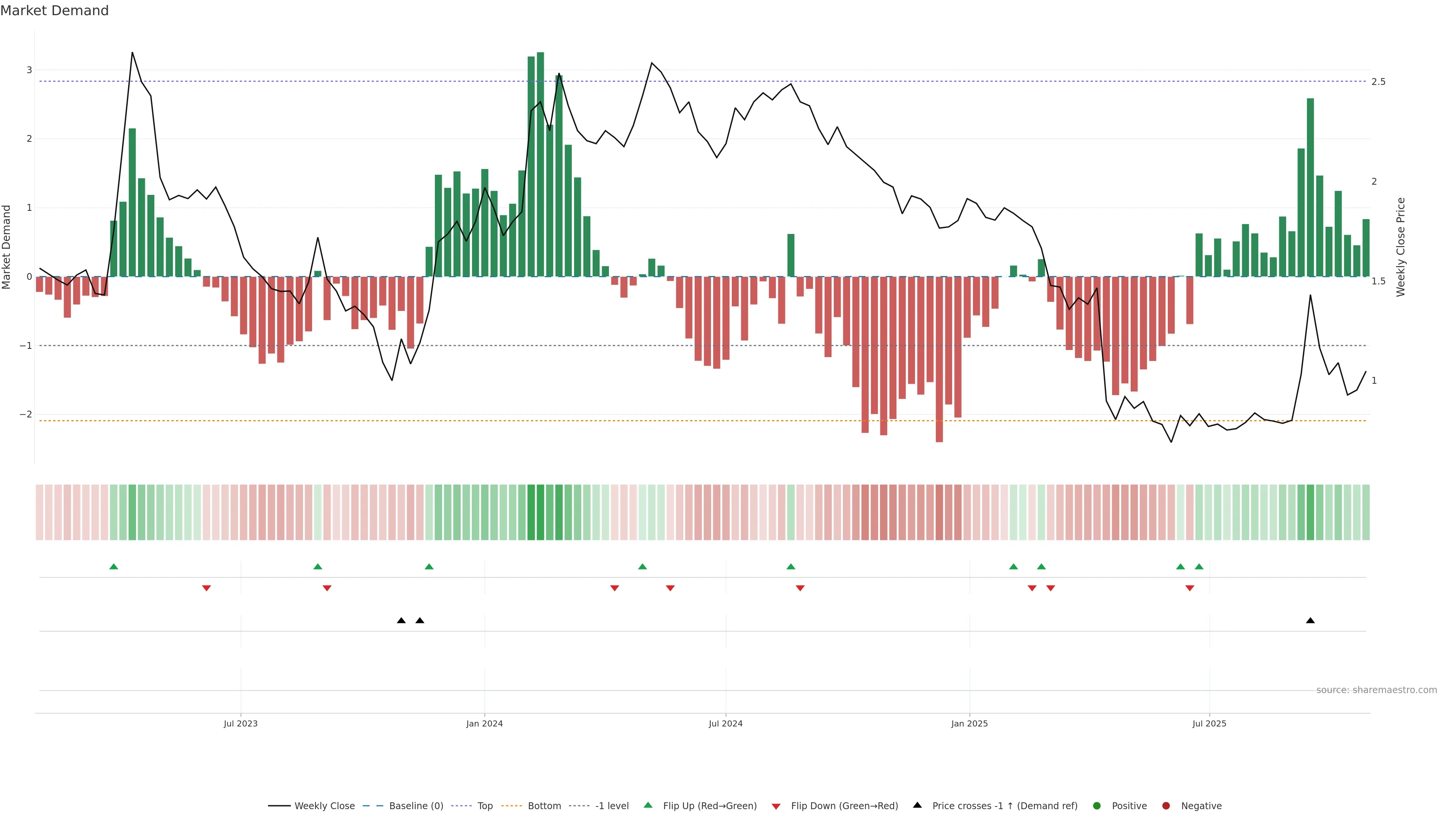
Task: Click the Jan 2024 x-axis label
Action: coord(485,724)
